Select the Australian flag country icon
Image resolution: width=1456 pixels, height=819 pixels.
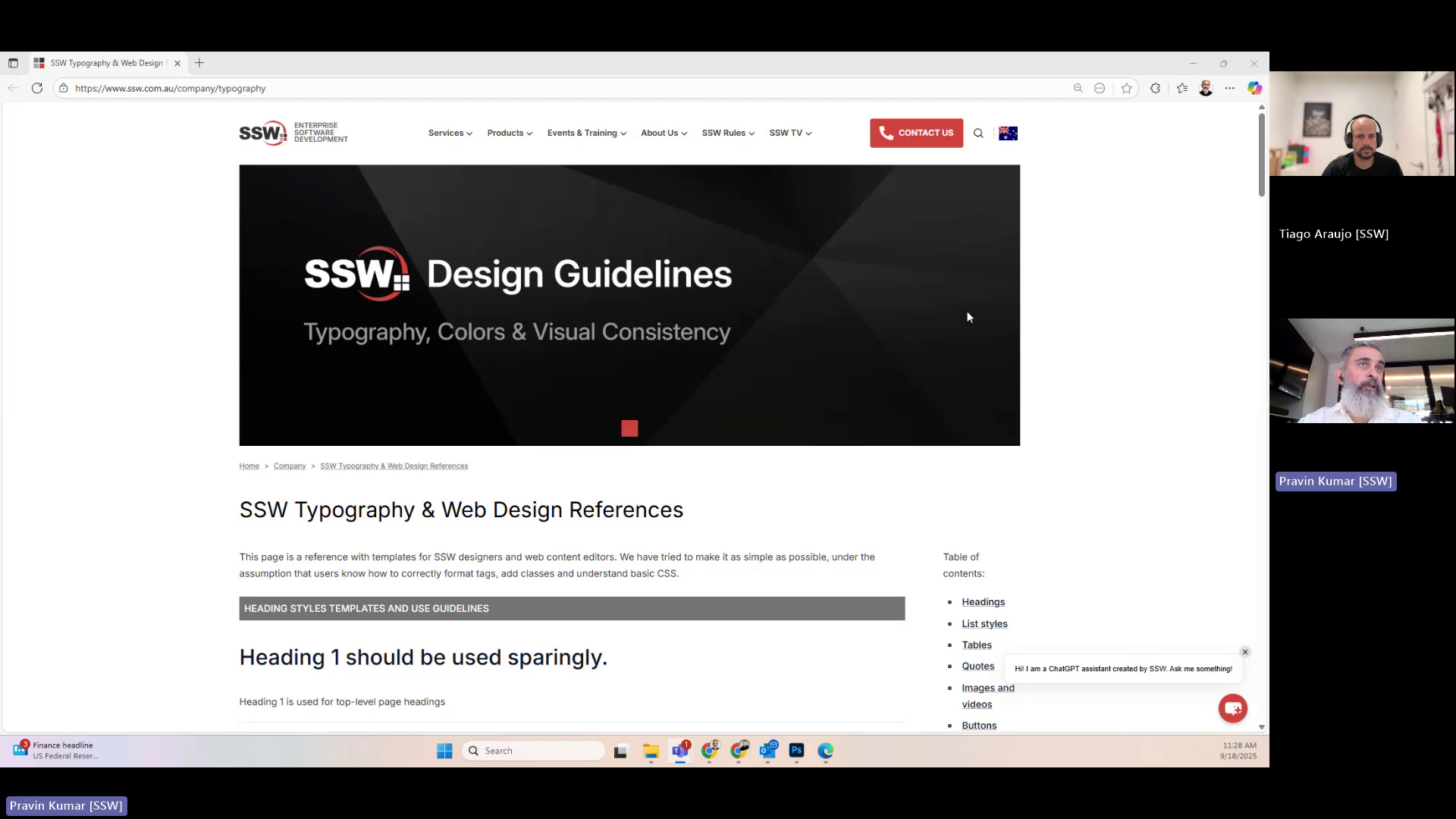click(x=1008, y=133)
